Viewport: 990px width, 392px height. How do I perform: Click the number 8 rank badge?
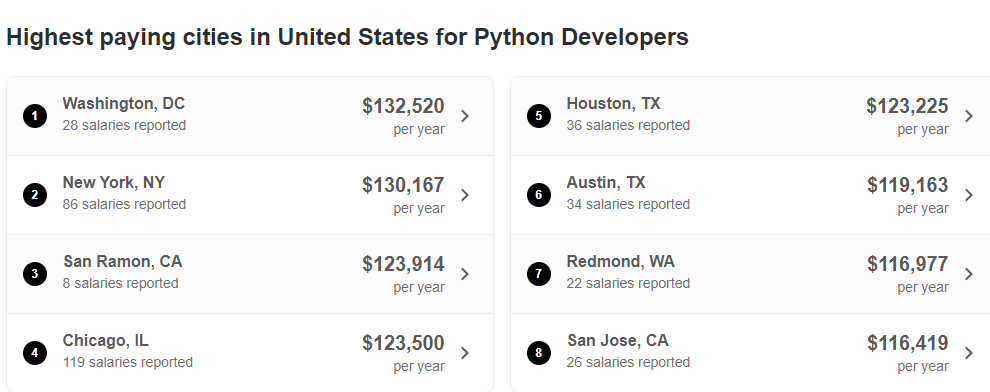click(x=539, y=353)
